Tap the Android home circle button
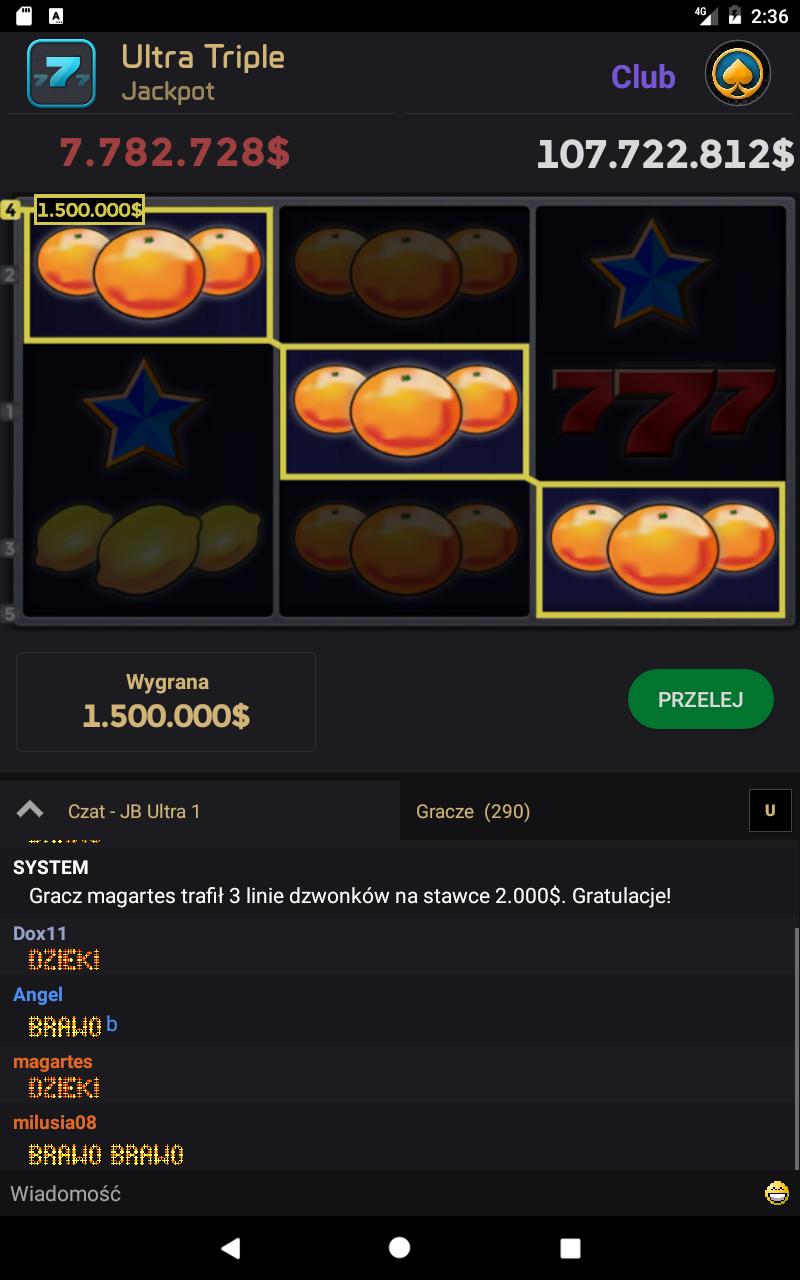This screenshot has width=800, height=1280. pyautogui.click(x=399, y=1247)
